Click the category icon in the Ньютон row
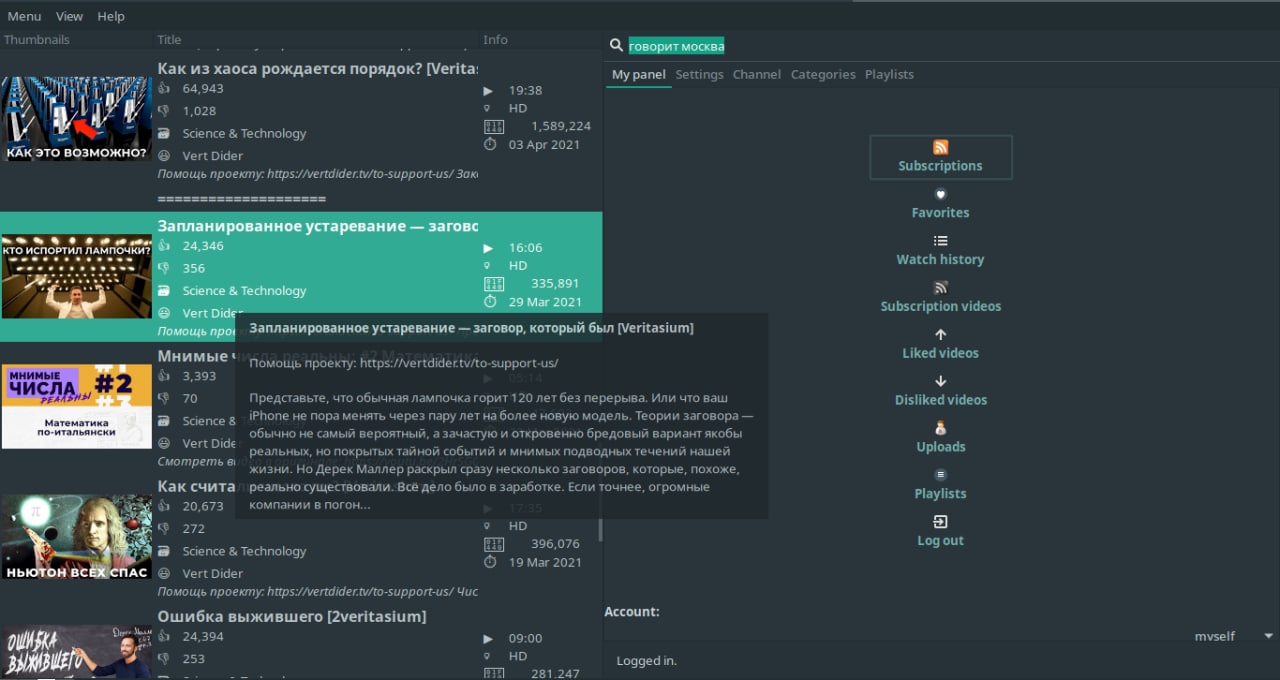The height and width of the screenshot is (680, 1280). click(x=164, y=551)
